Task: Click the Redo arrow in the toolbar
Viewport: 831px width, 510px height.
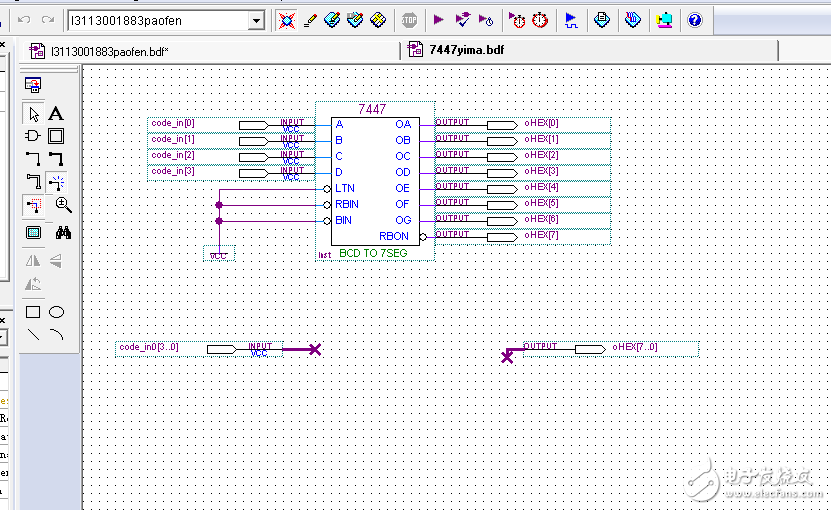Action: pos(47,20)
